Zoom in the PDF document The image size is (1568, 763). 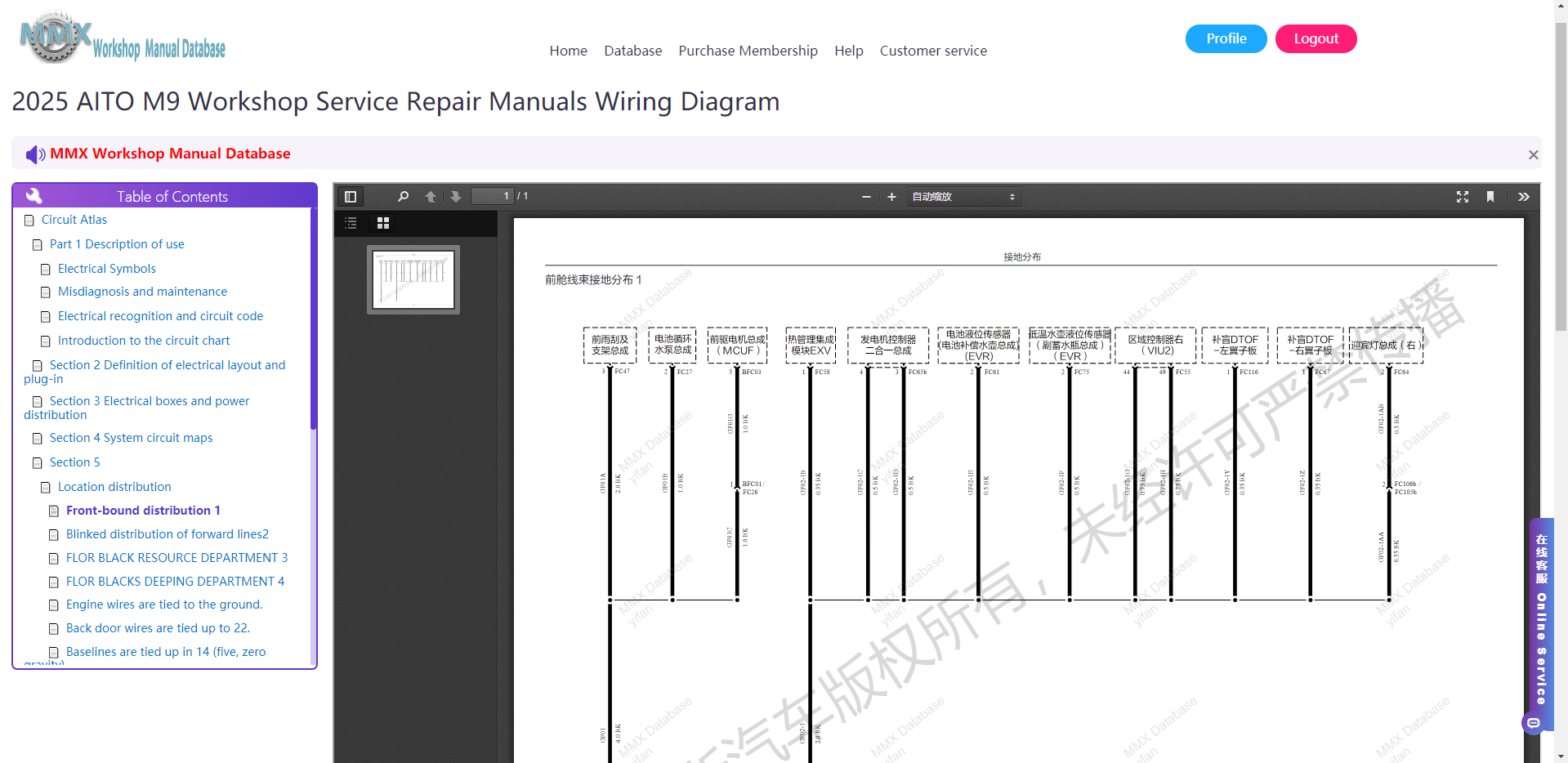click(891, 197)
